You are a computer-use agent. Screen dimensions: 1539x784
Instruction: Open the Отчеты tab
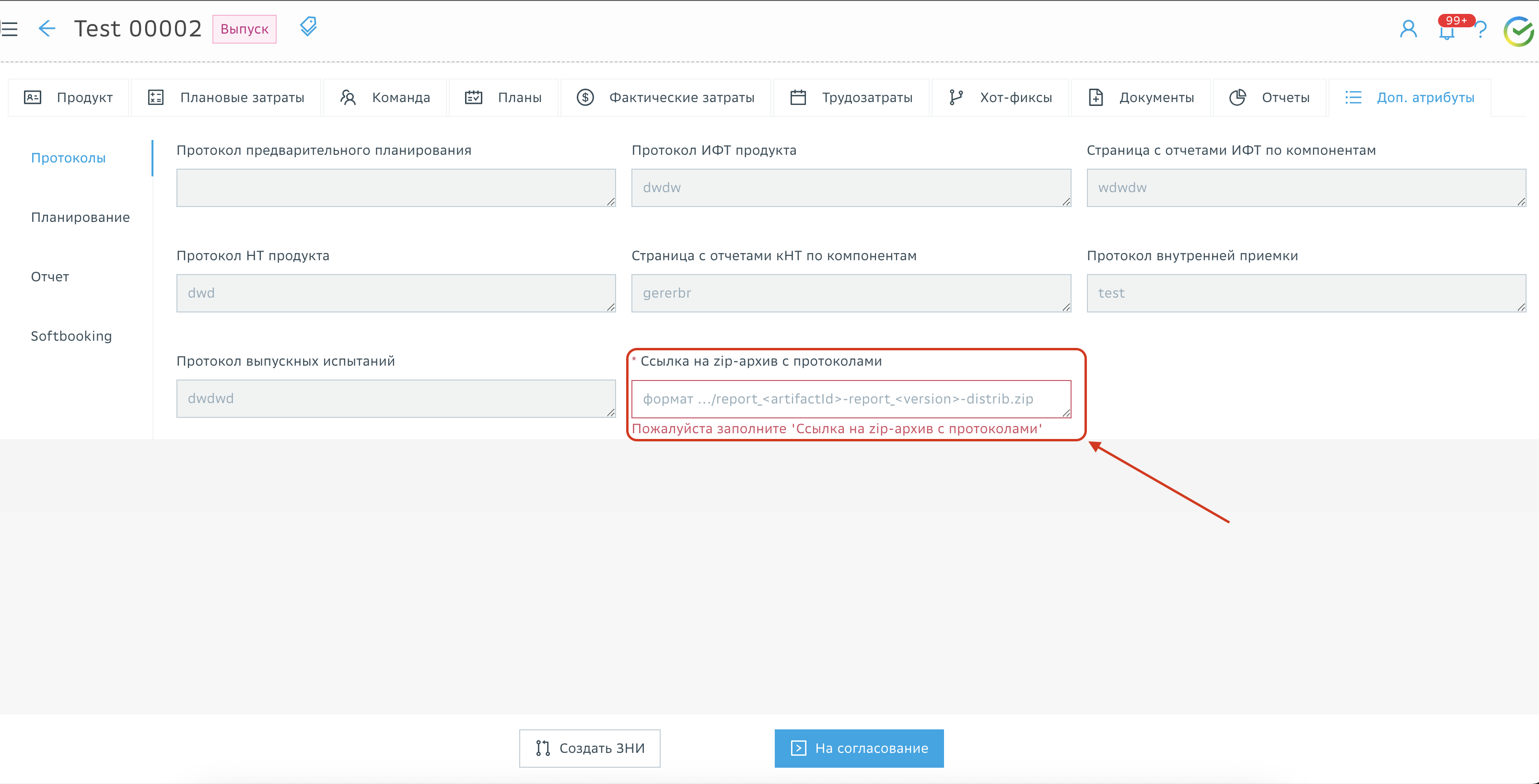click(x=1269, y=97)
